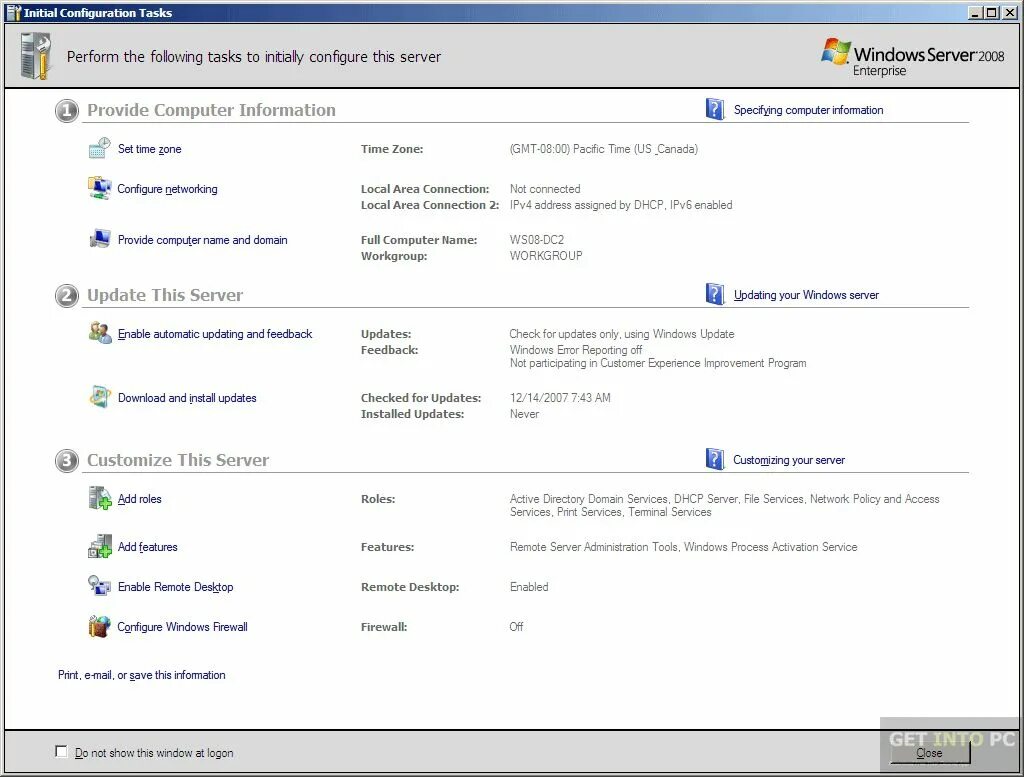Click the Windows Server 2008 Enterprise logo
The image size is (1024, 777).
pyautogui.click(x=912, y=57)
